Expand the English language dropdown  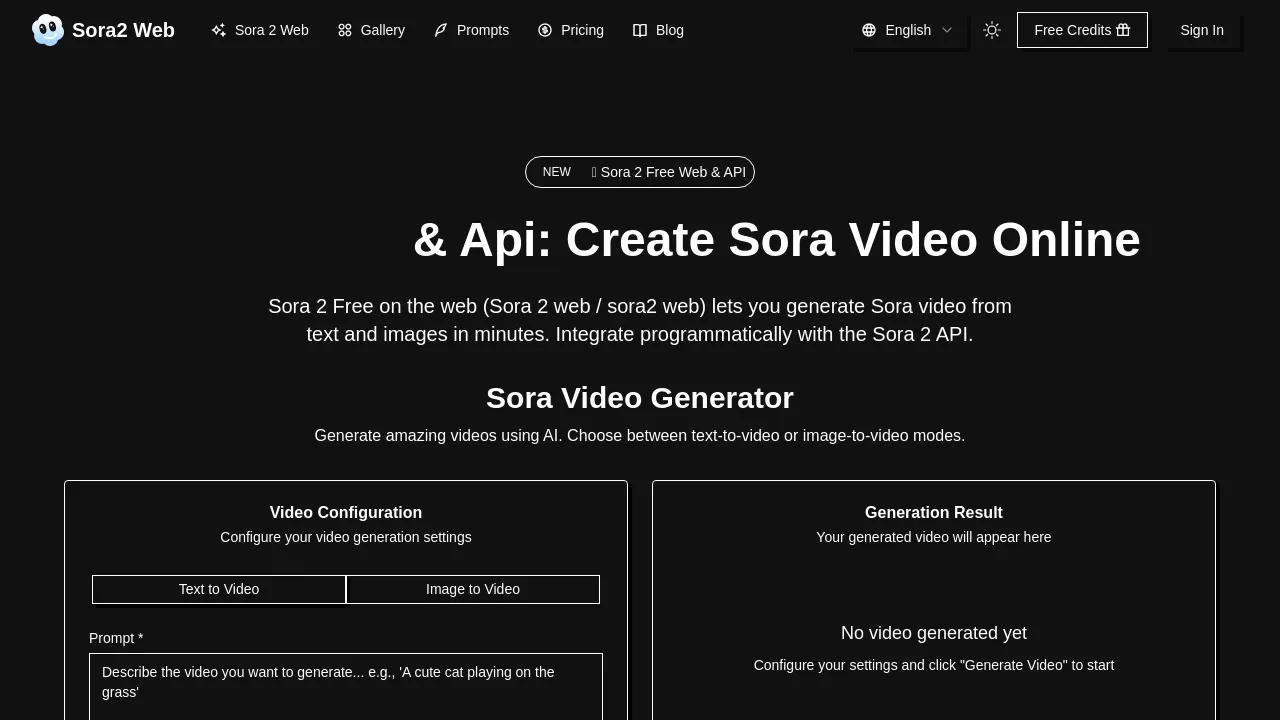click(x=908, y=30)
